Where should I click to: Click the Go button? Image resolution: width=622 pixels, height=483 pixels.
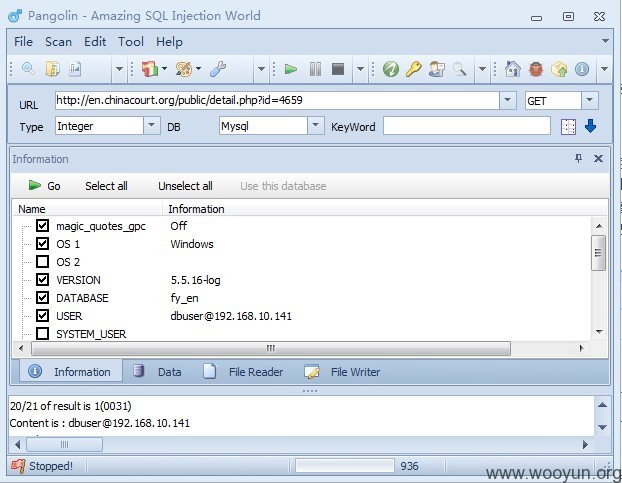[x=44, y=186]
